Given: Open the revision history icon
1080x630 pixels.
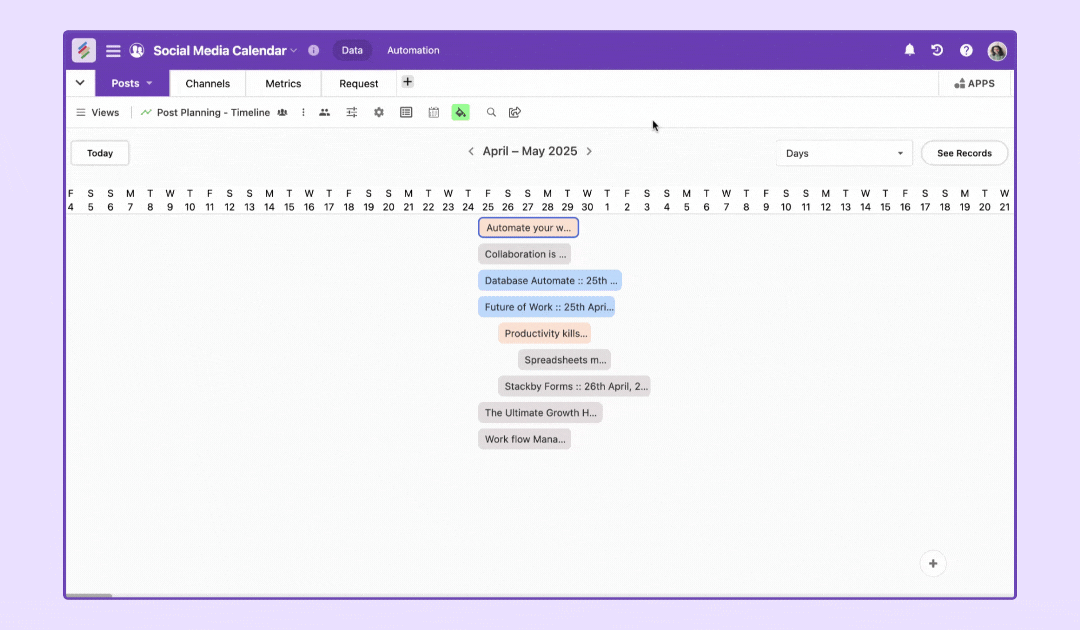Looking at the screenshot, I should (937, 50).
